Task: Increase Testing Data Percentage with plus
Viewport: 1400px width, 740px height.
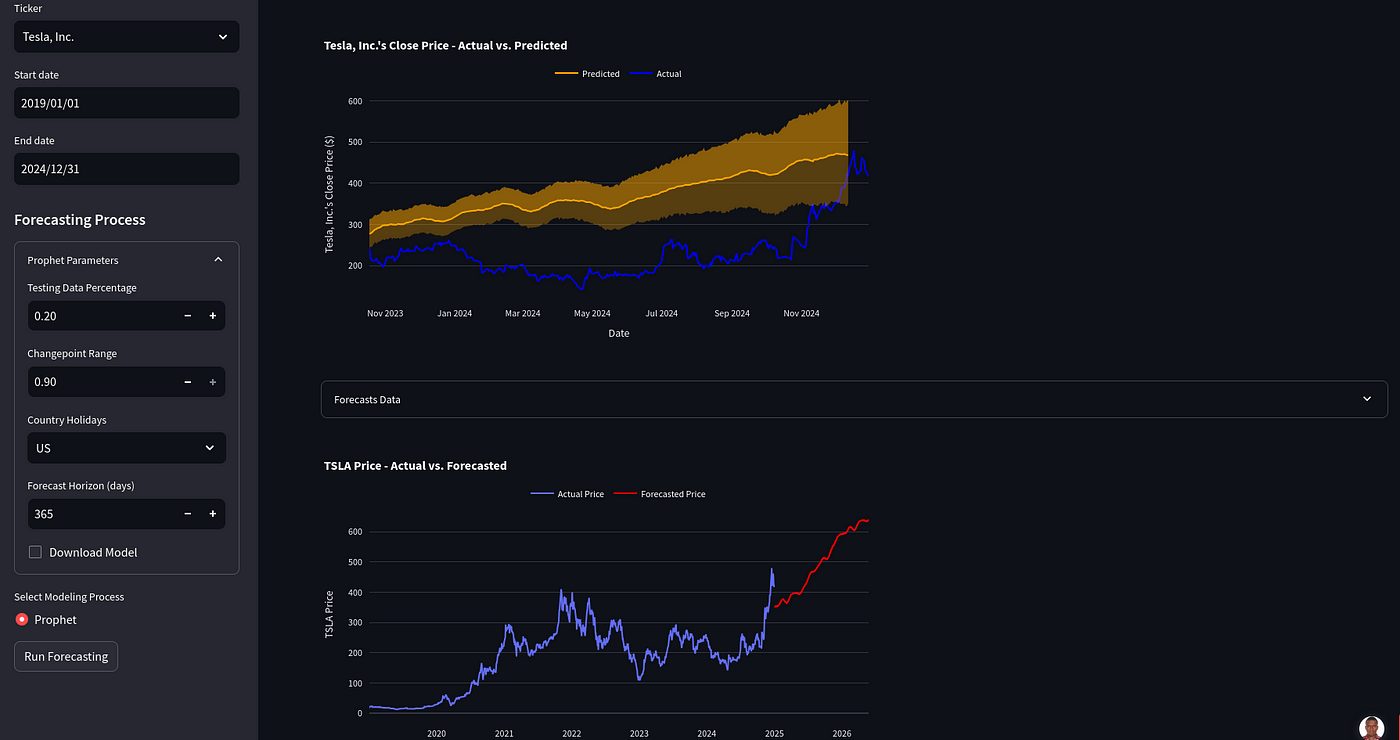Action: click(212, 316)
